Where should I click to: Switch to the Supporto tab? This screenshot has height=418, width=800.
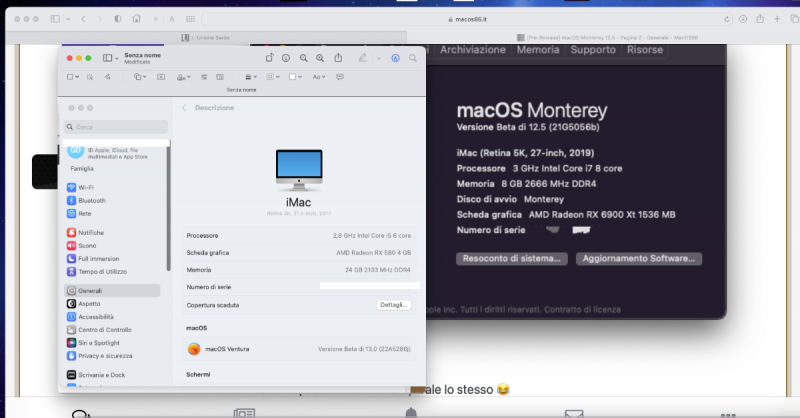click(593, 50)
